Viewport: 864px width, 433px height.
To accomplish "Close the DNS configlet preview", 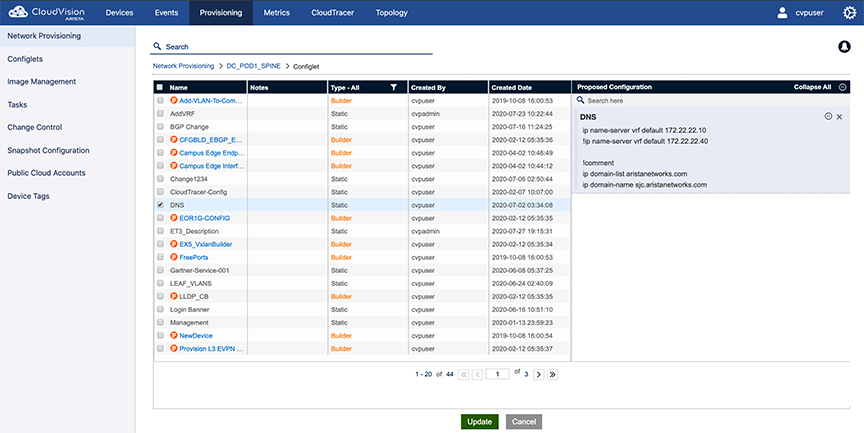I will (839, 117).
